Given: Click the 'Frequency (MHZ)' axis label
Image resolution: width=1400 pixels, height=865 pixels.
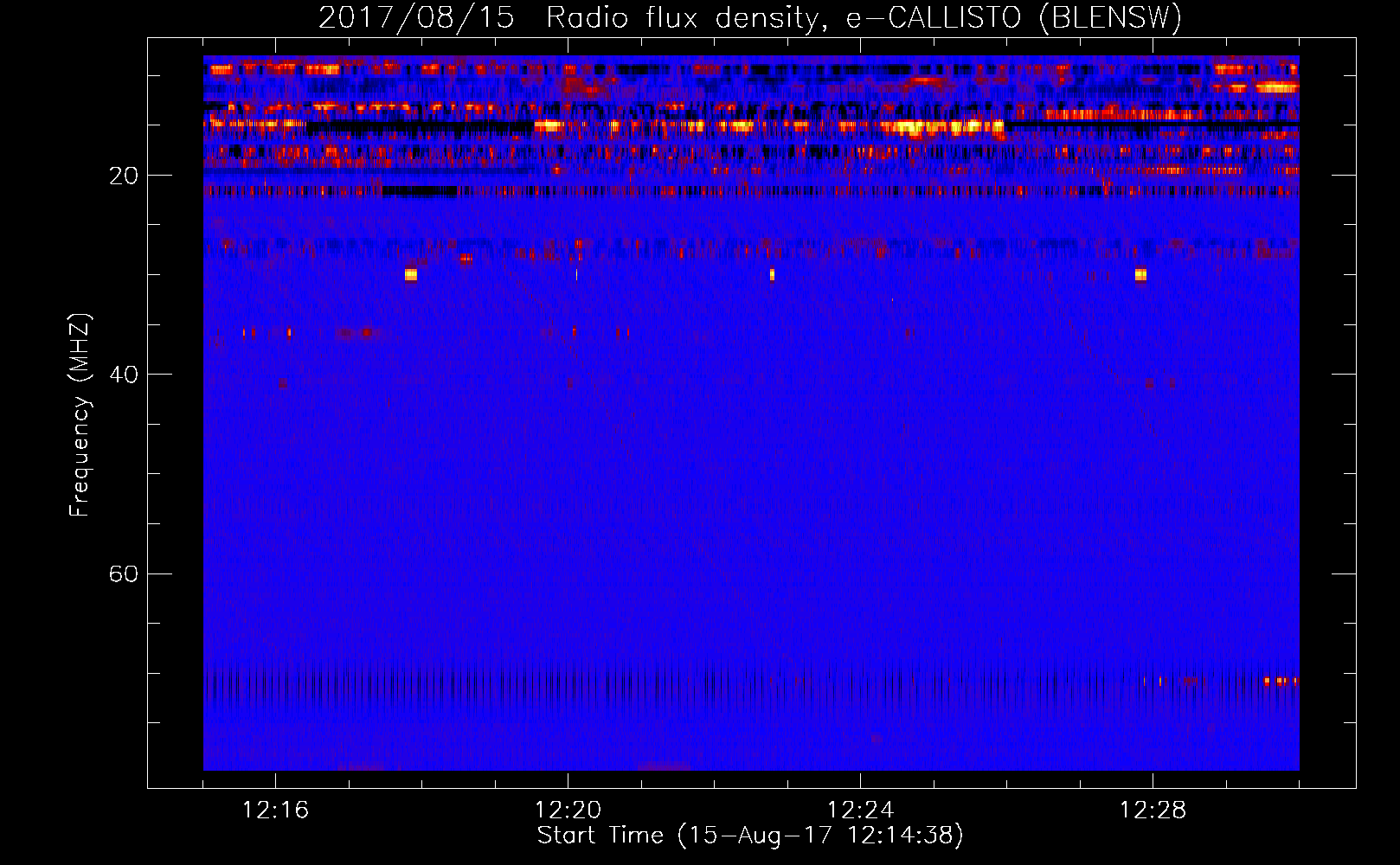Looking at the screenshot, I should point(79,415).
